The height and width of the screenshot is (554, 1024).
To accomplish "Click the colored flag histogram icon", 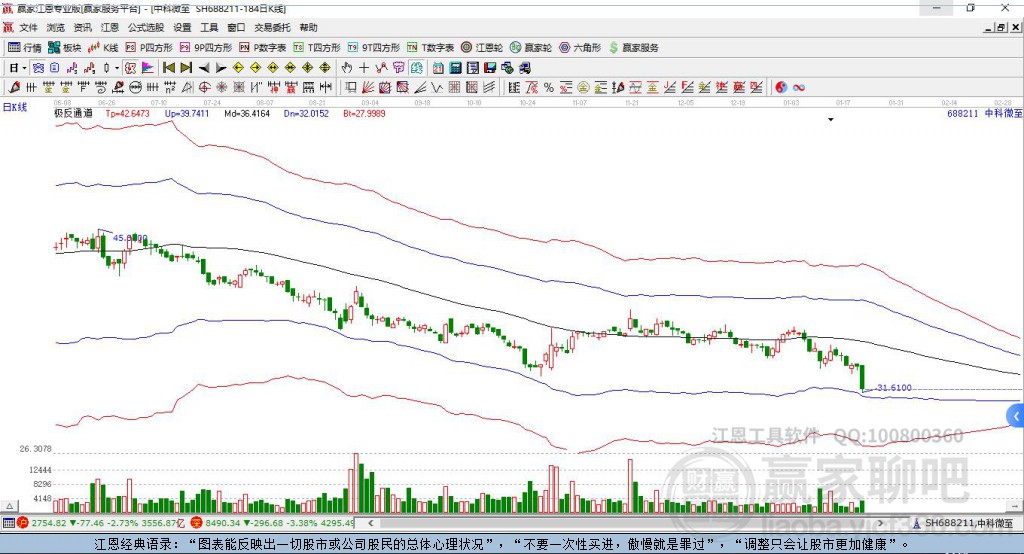I will click(148, 68).
